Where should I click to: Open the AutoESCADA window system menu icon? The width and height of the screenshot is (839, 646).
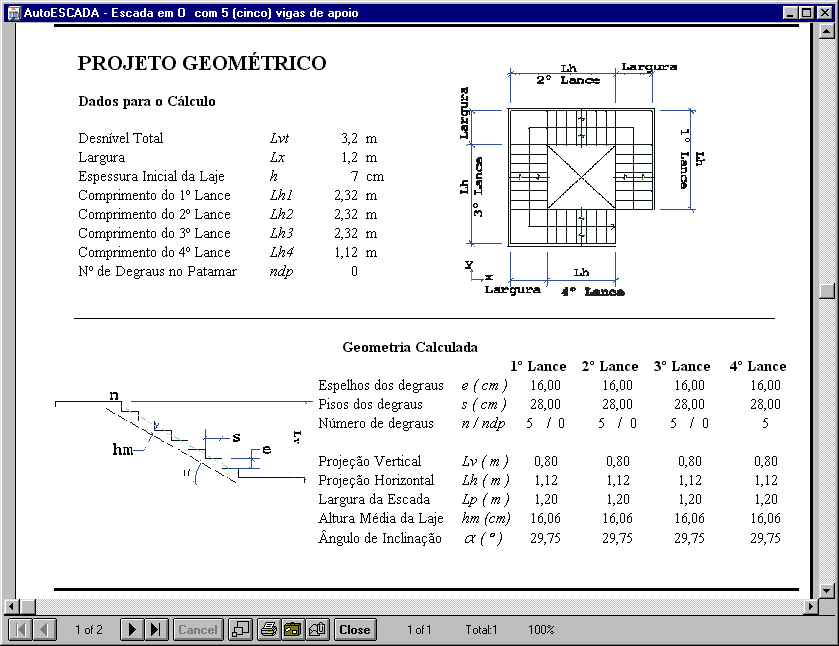[x=12, y=13]
